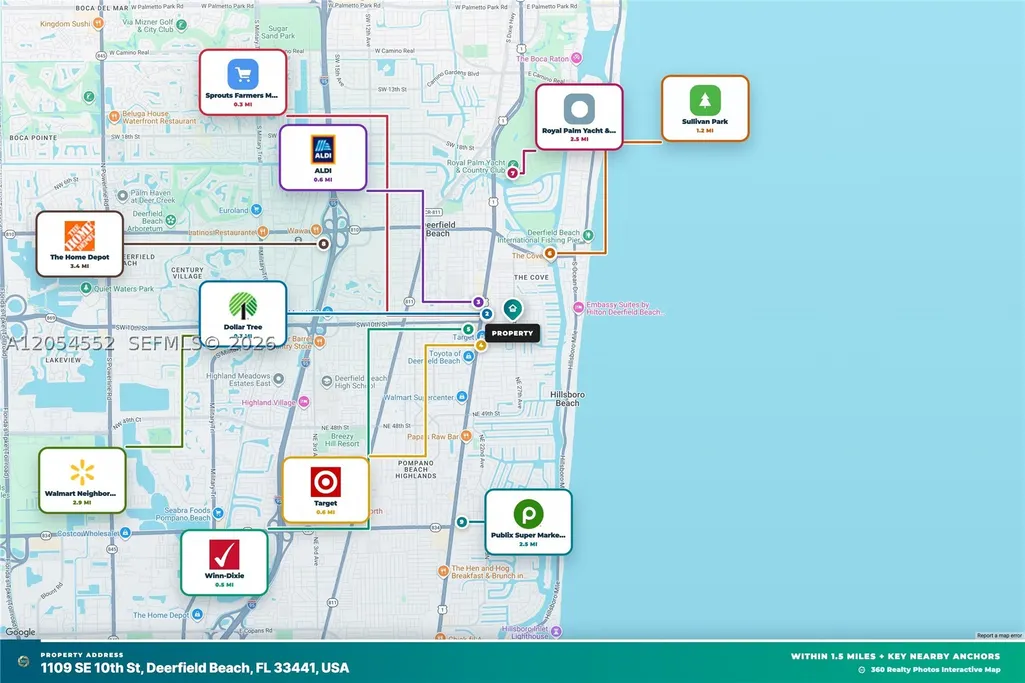Select the Publix Super Market logo
1025x683 pixels.
click(x=528, y=514)
